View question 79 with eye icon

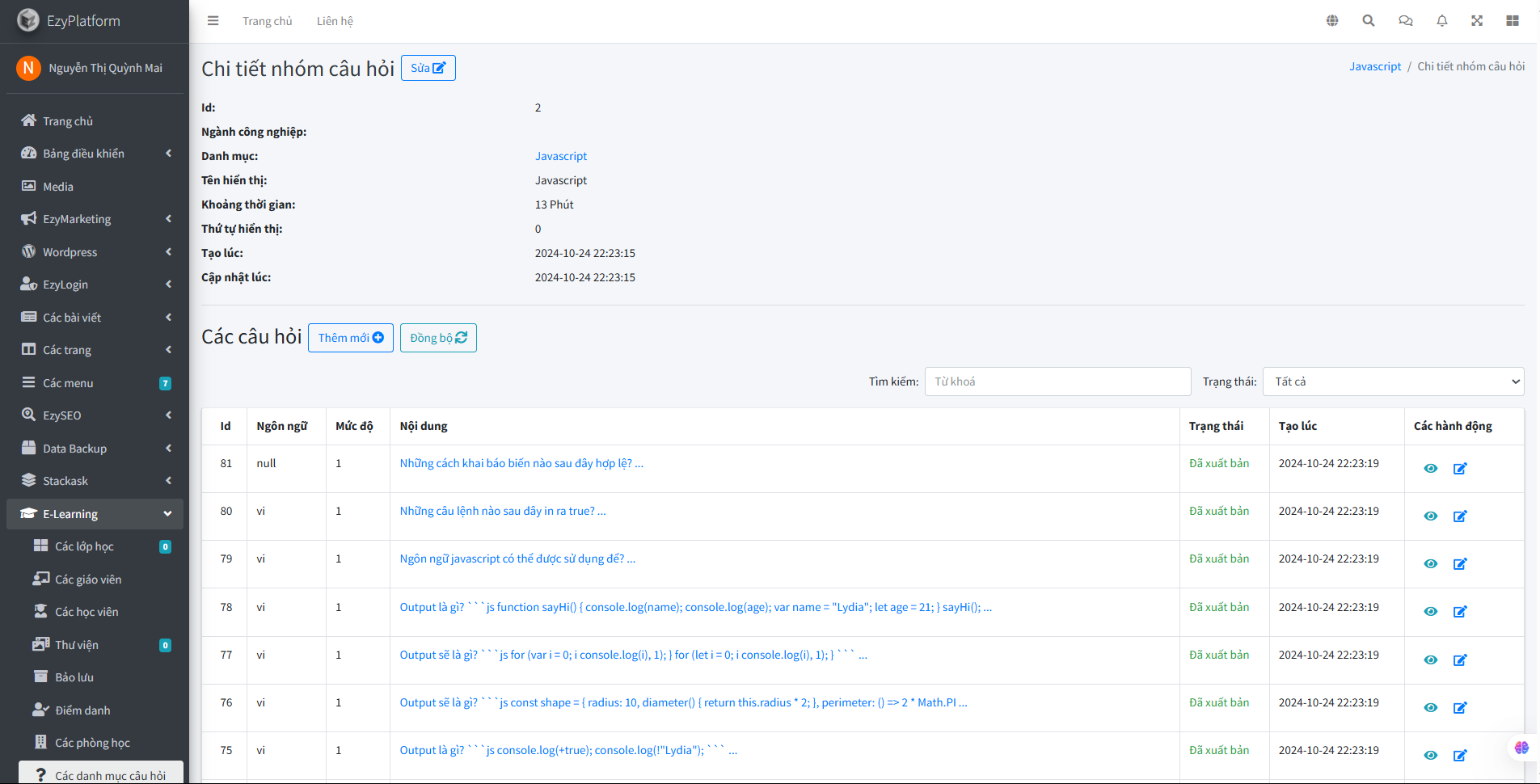[1431, 564]
